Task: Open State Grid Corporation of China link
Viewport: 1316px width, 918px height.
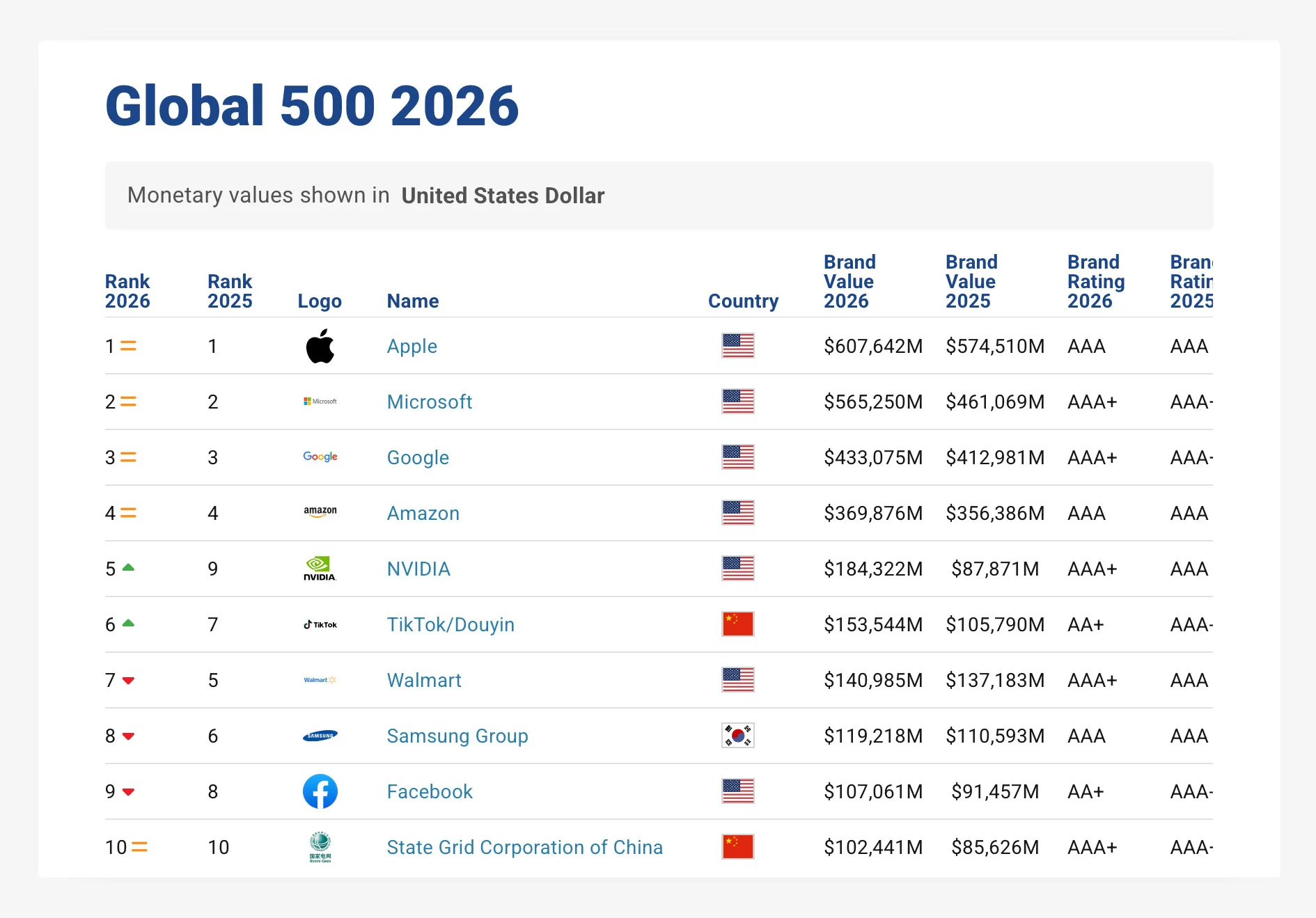Action: pyautogui.click(x=524, y=847)
